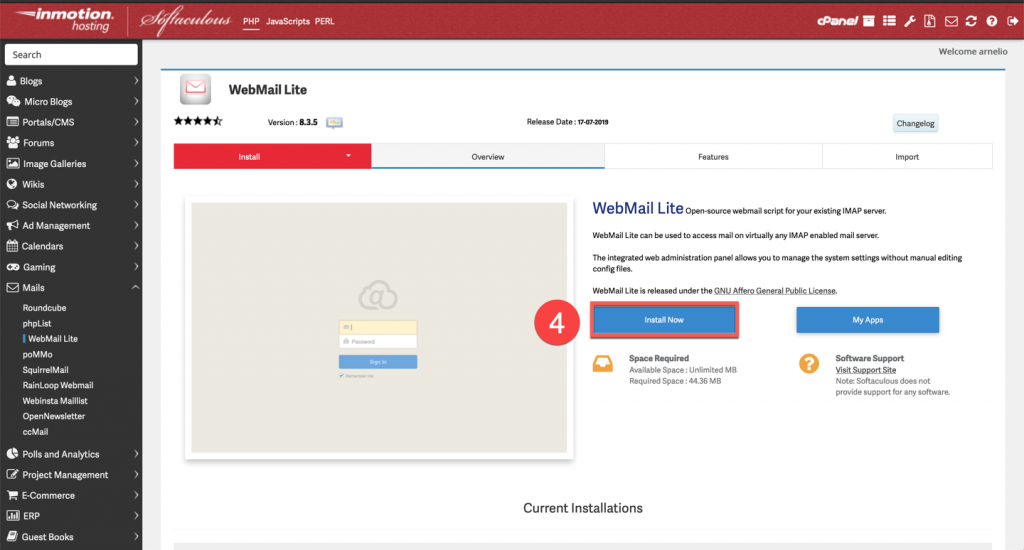Image resolution: width=1024 pixels, height=550 pixels.
Task: Expand the ERP category chevron
Action: coord(136,515)
